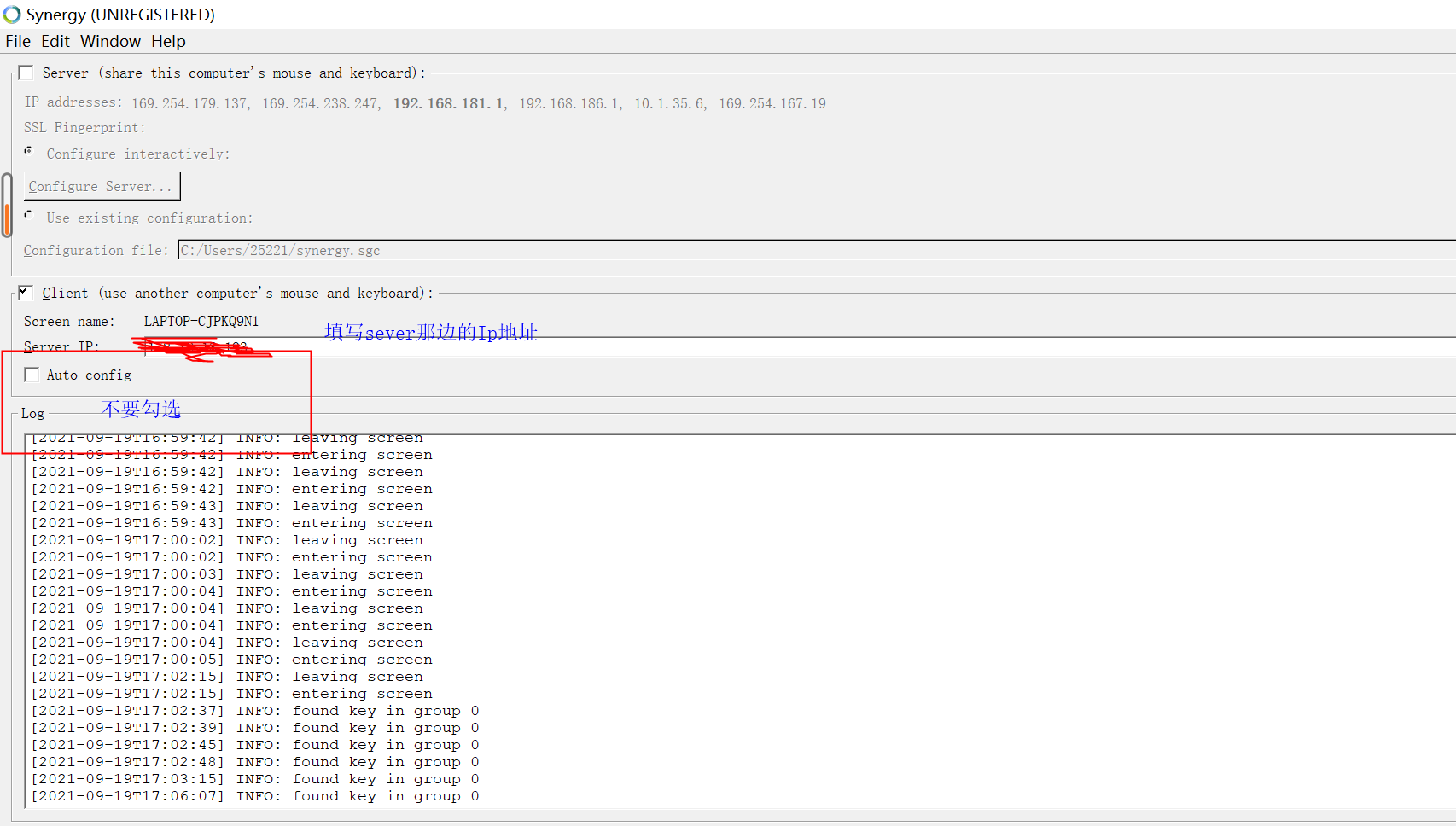Click the leaving screen log line at 17:00:03
Screen dimensions: 1456x826
point(227,574)
